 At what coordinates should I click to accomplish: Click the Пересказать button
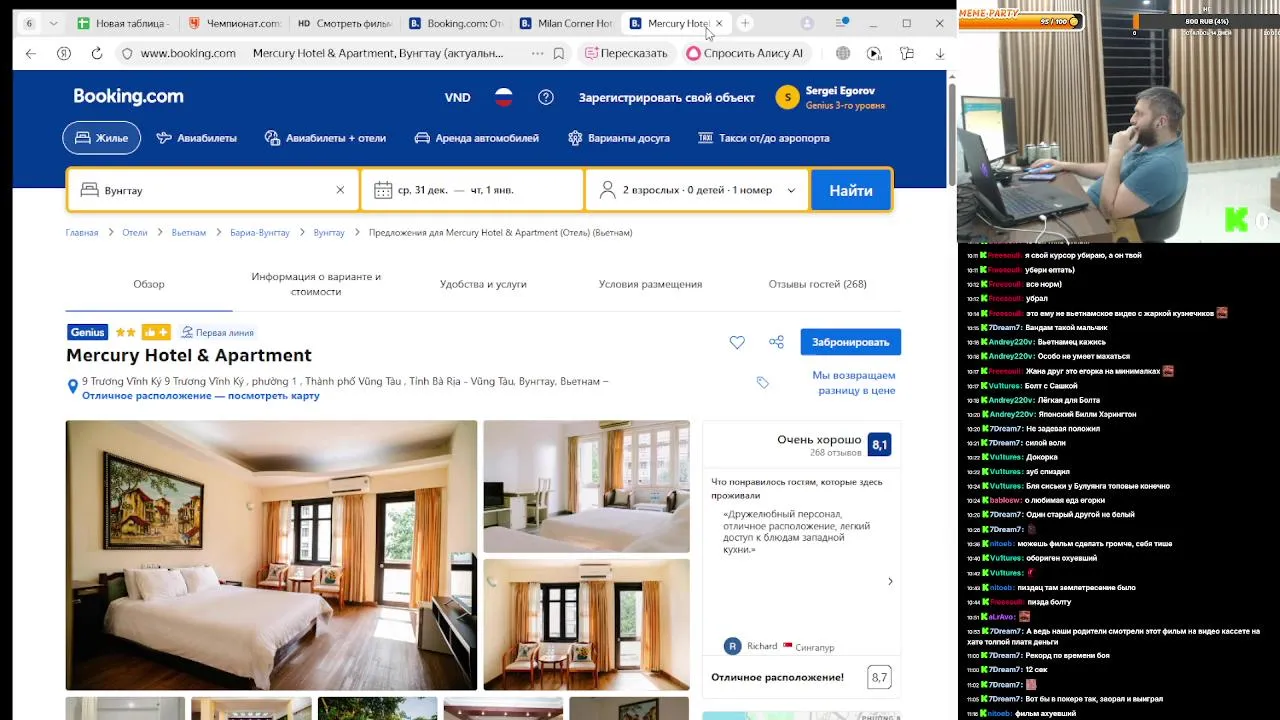pos(626,53)
